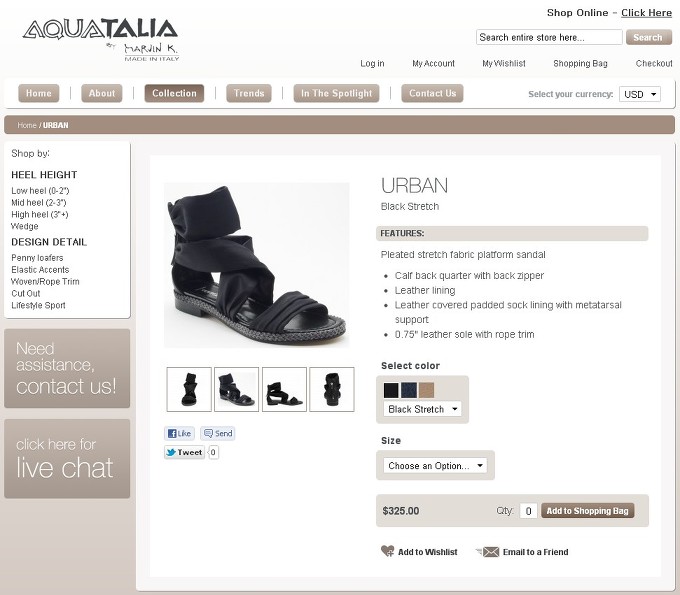Click the Twitter Tweet bird button
680x595 pixels.
[184, 452]
